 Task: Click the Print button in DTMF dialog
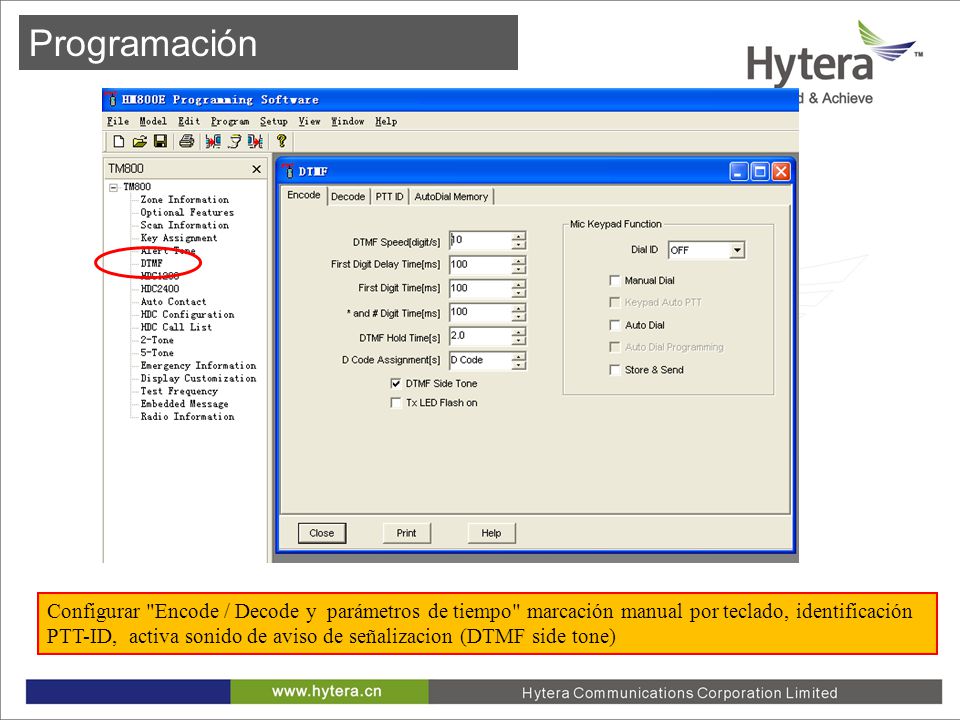point(407,533)
